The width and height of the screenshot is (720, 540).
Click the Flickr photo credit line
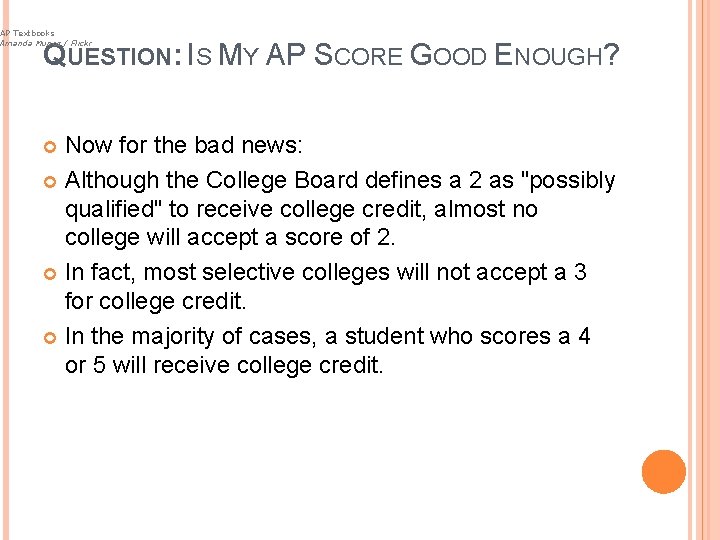click(x=46, y=43)
